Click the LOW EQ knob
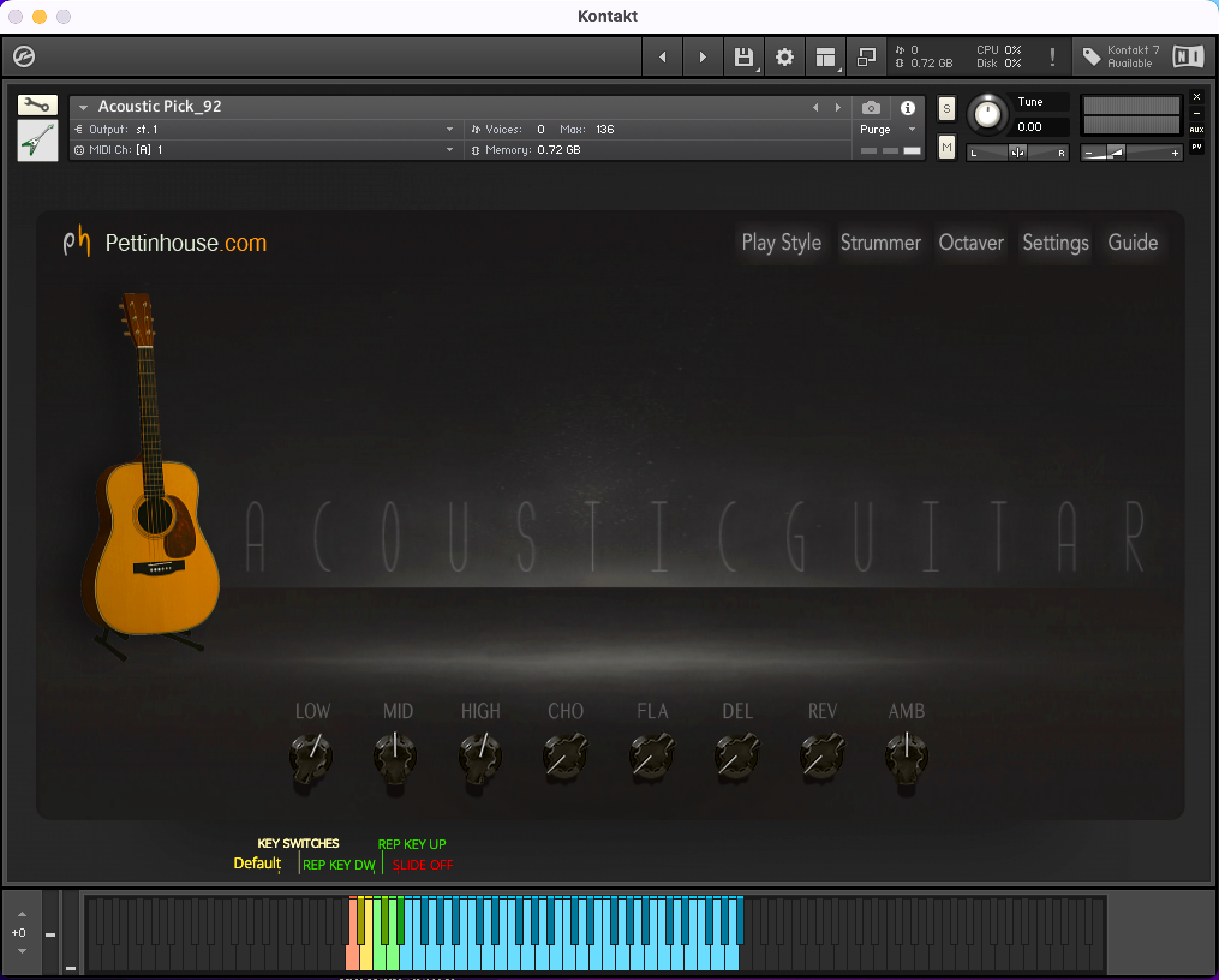1219x980 pixels. pyautogui.click(x=311, y=758)
